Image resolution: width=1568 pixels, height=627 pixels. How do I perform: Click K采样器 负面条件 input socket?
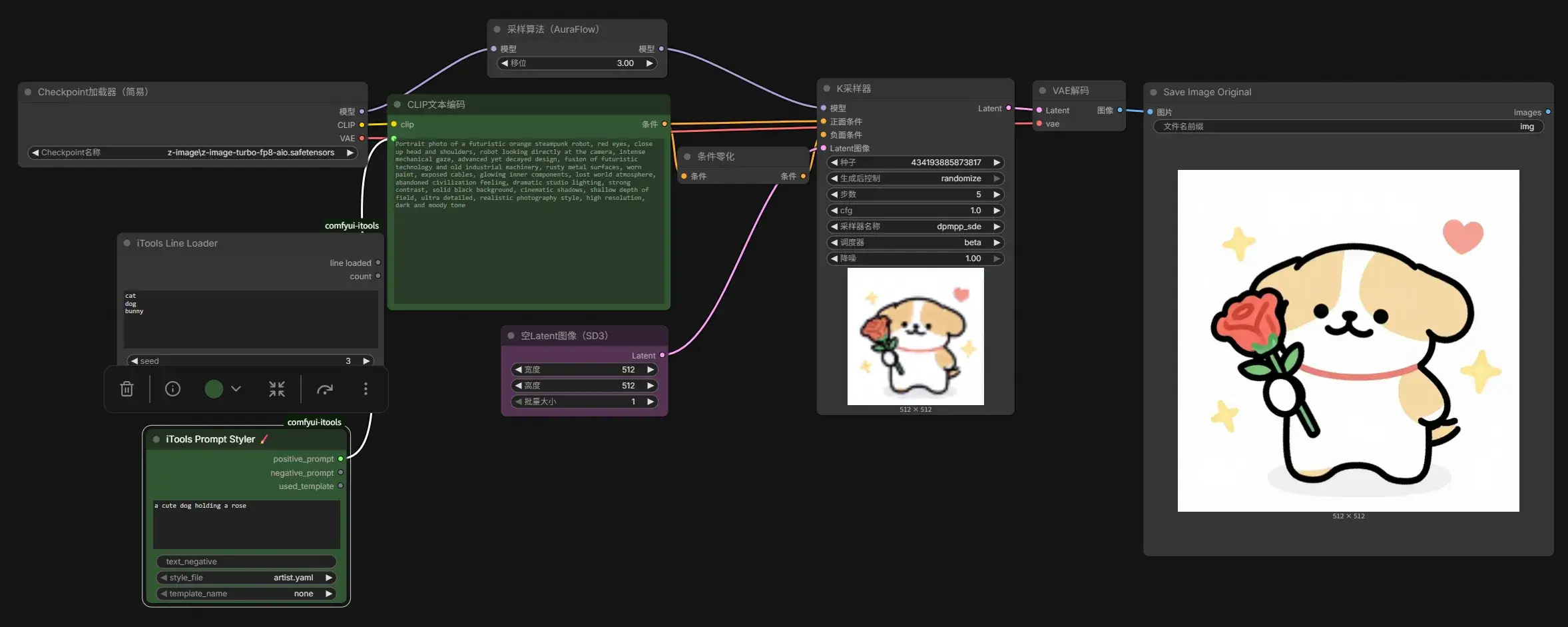(824, 135)
